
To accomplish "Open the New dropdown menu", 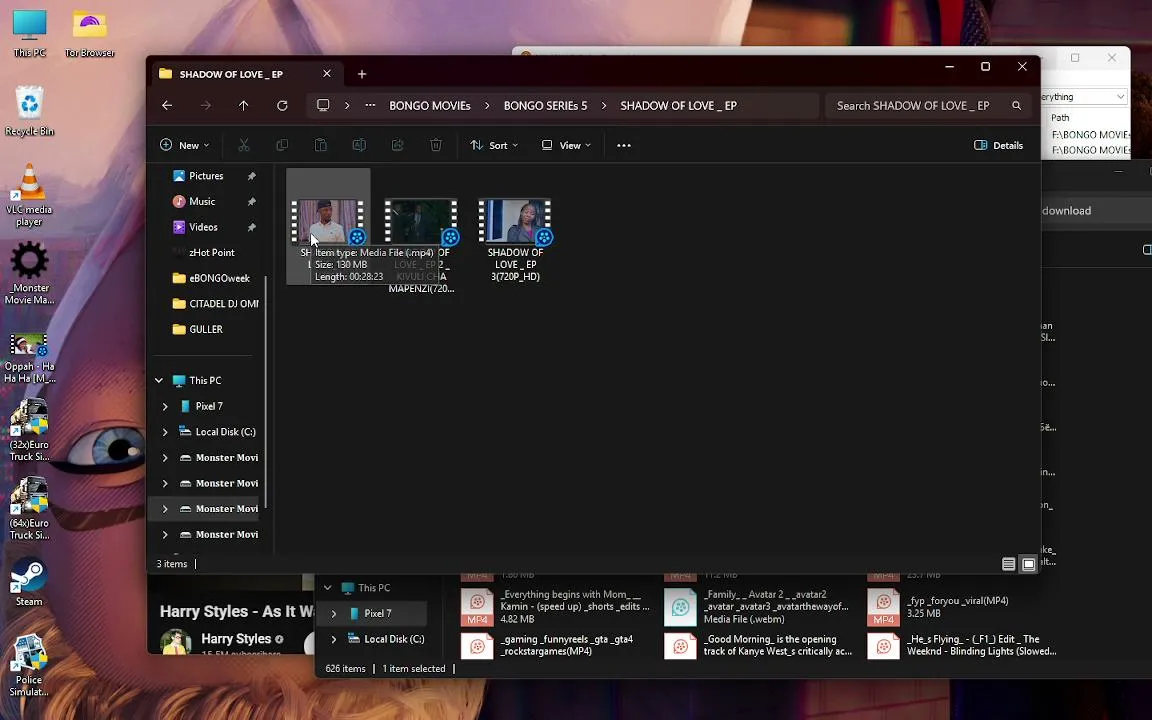I will click(184, 145).
